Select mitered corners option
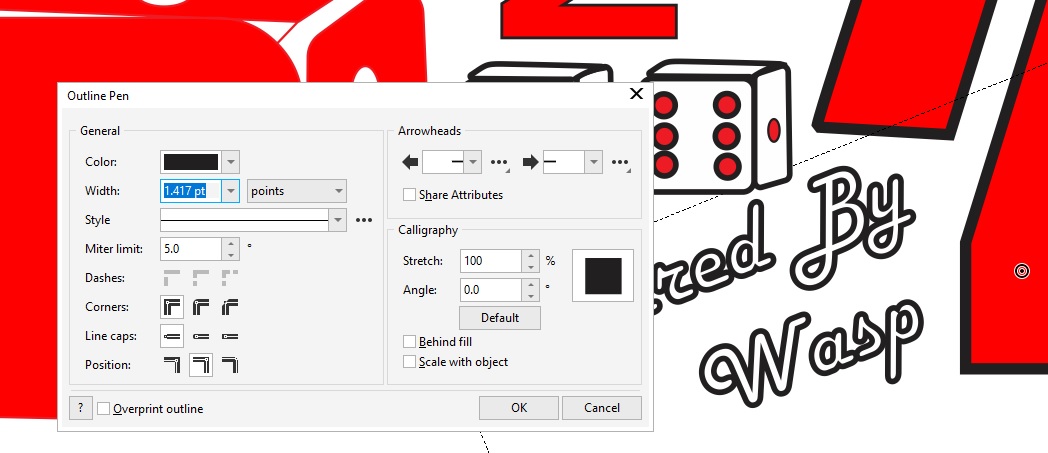 (172, 307)
